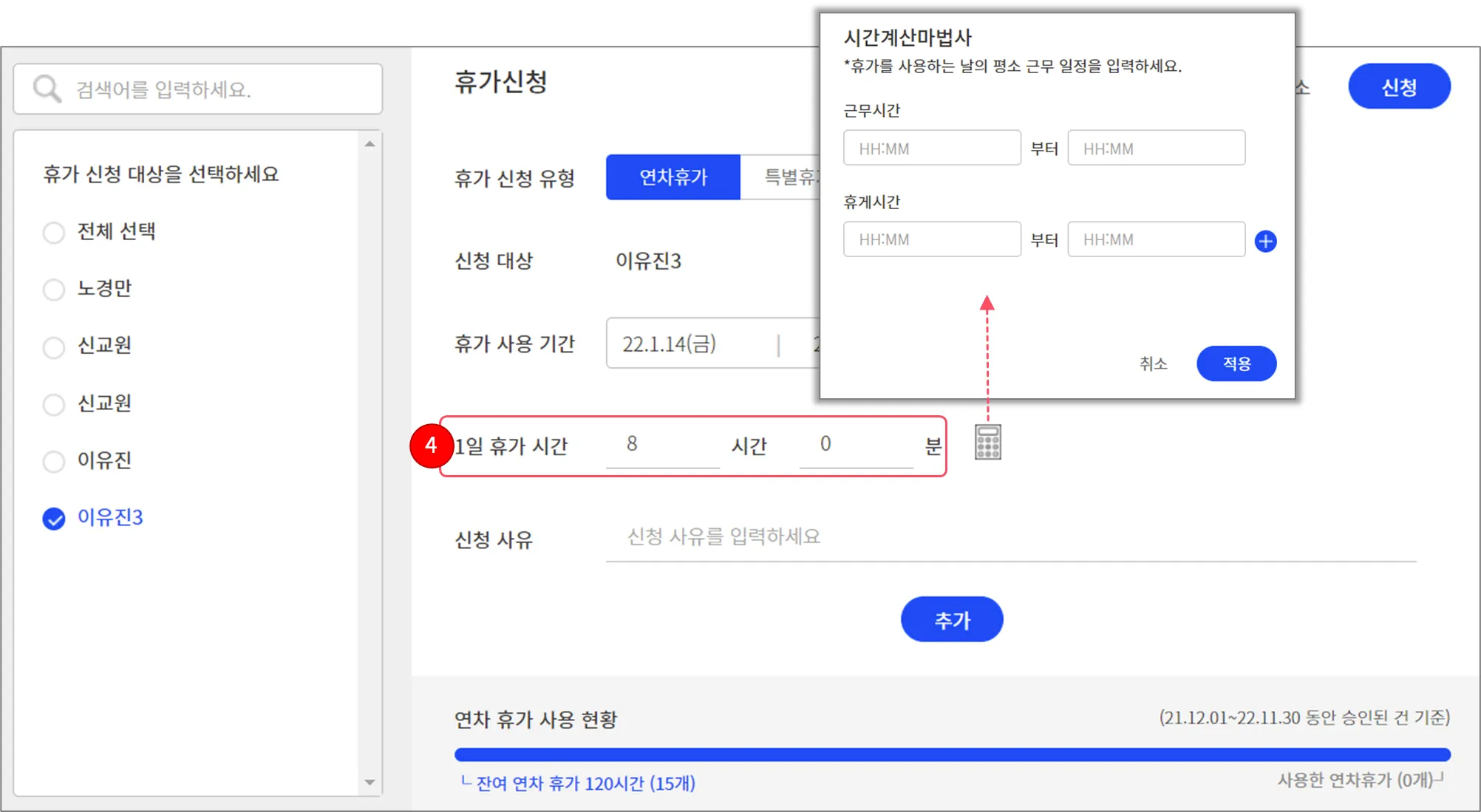The image size is (1481, 812).
Task: Click the search magnifier icon
Action: 47,89
